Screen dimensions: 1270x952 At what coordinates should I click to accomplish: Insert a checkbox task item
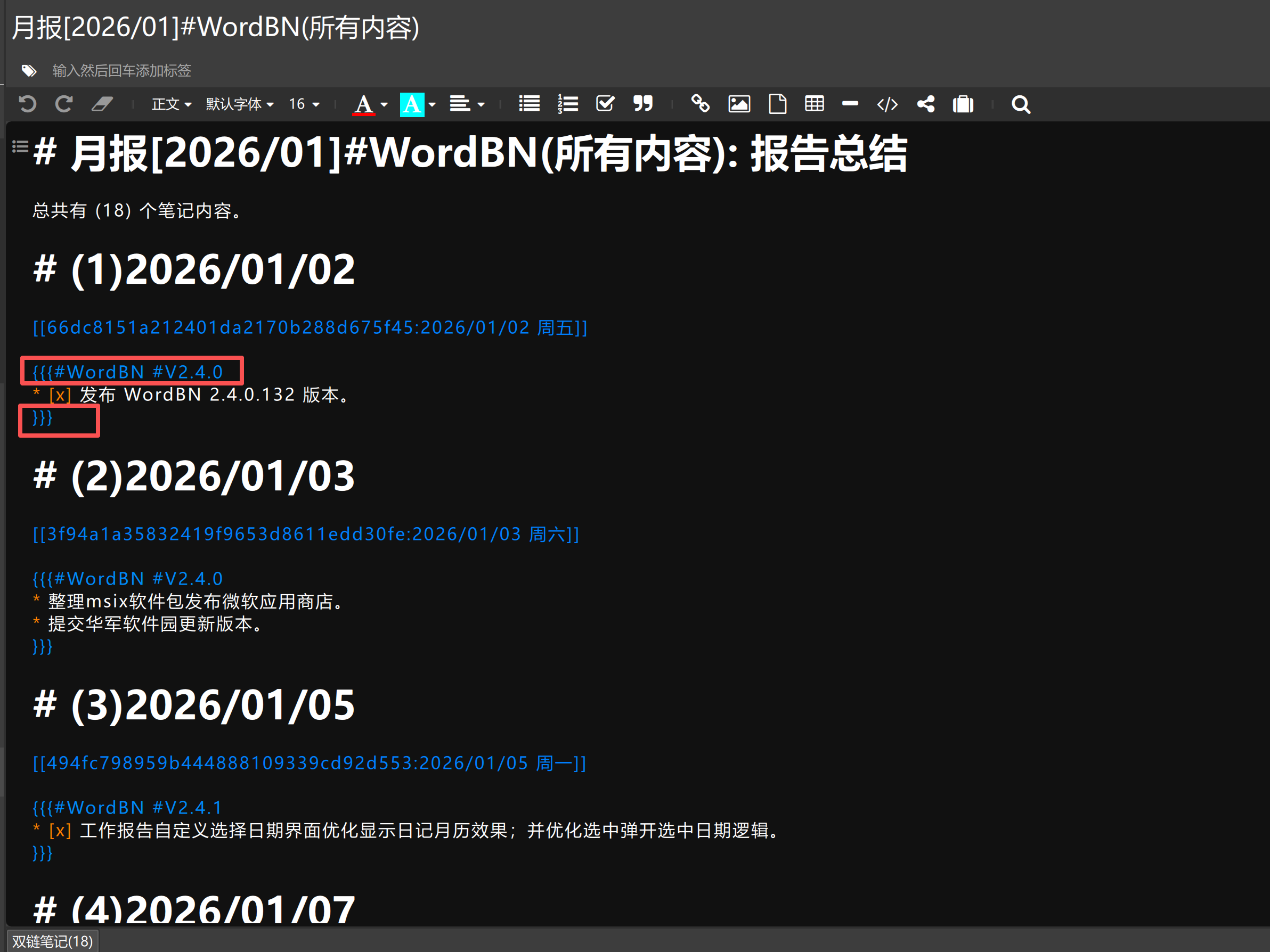pos(605,104)
